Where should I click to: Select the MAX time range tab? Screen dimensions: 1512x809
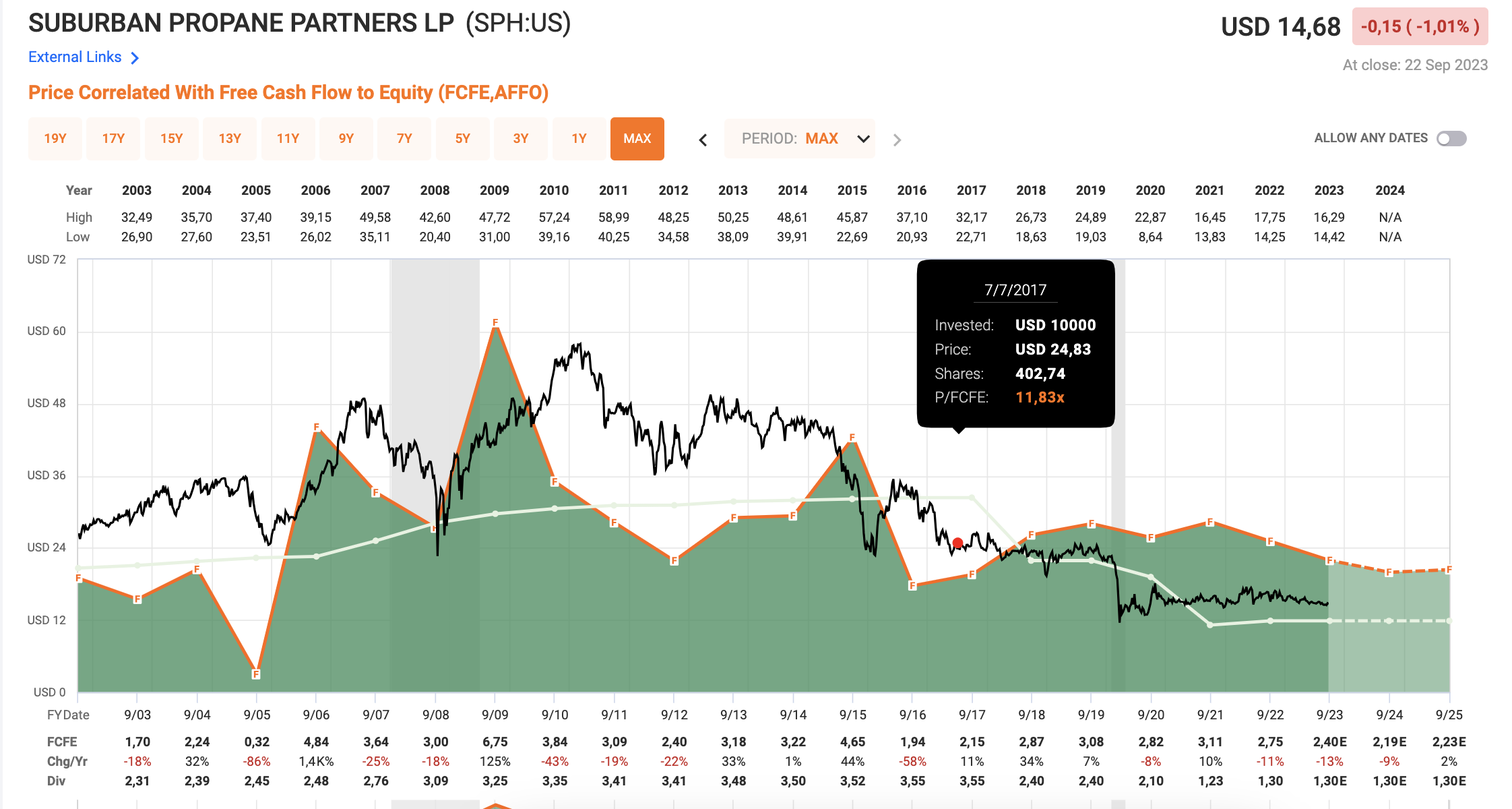click(x=637, y=138)
